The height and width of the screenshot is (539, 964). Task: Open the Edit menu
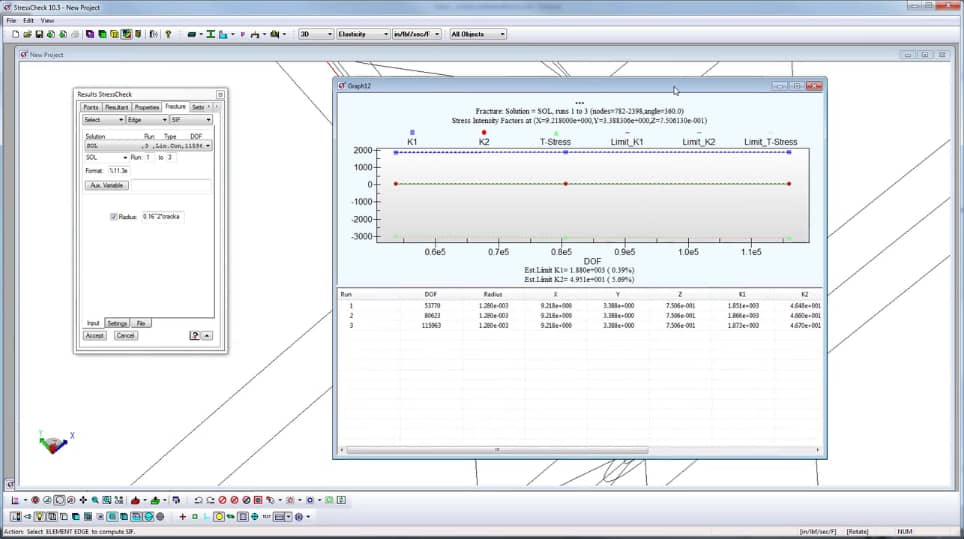click(x=28, y=20)
